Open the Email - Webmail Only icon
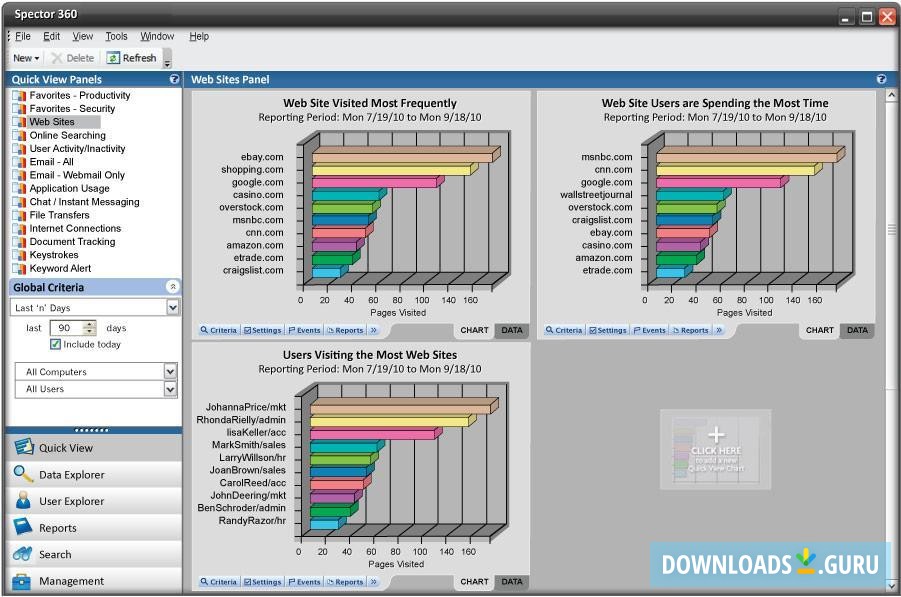 19,175
